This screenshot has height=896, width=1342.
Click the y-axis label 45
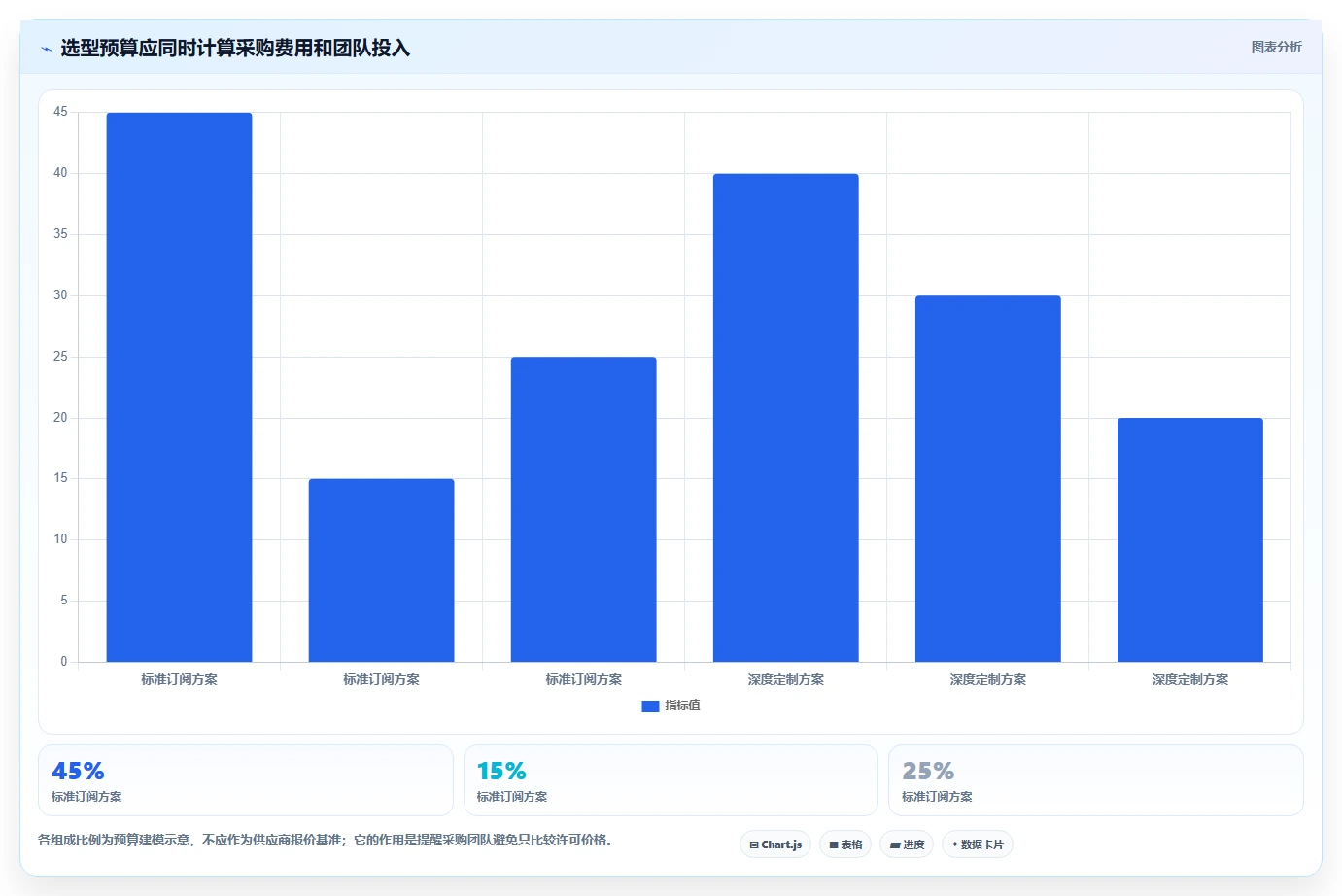pos(60,112)
